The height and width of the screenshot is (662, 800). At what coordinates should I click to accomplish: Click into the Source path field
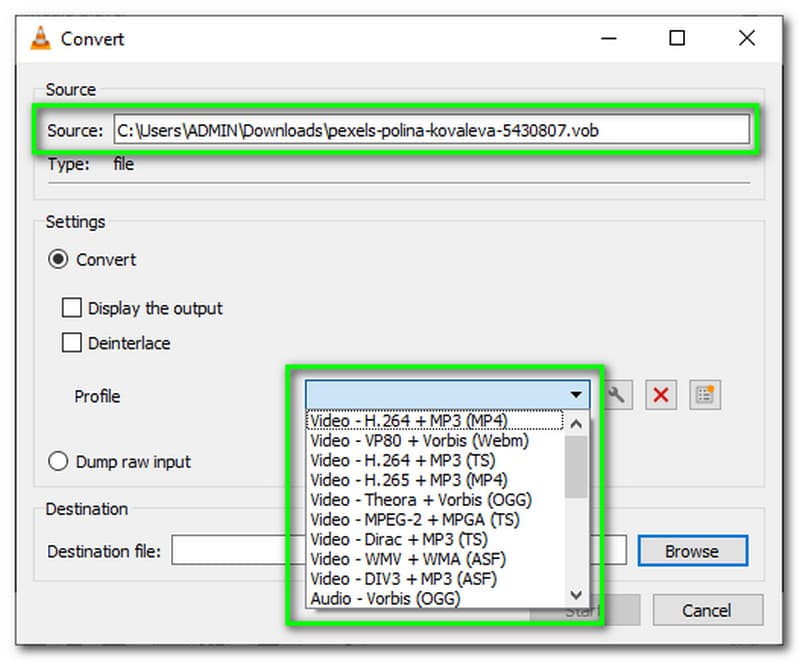click(430, 130)
